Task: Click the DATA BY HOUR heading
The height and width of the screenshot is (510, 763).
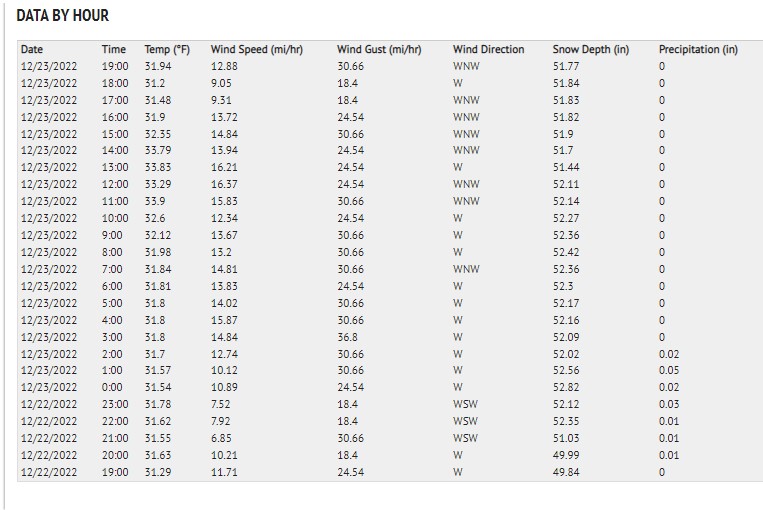Action: coord(63,16)
